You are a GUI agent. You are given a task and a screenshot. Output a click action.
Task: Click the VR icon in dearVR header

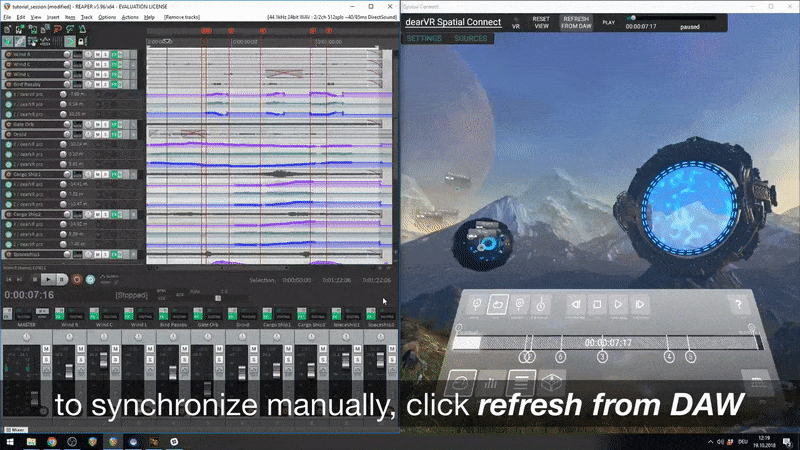point(516,23)
